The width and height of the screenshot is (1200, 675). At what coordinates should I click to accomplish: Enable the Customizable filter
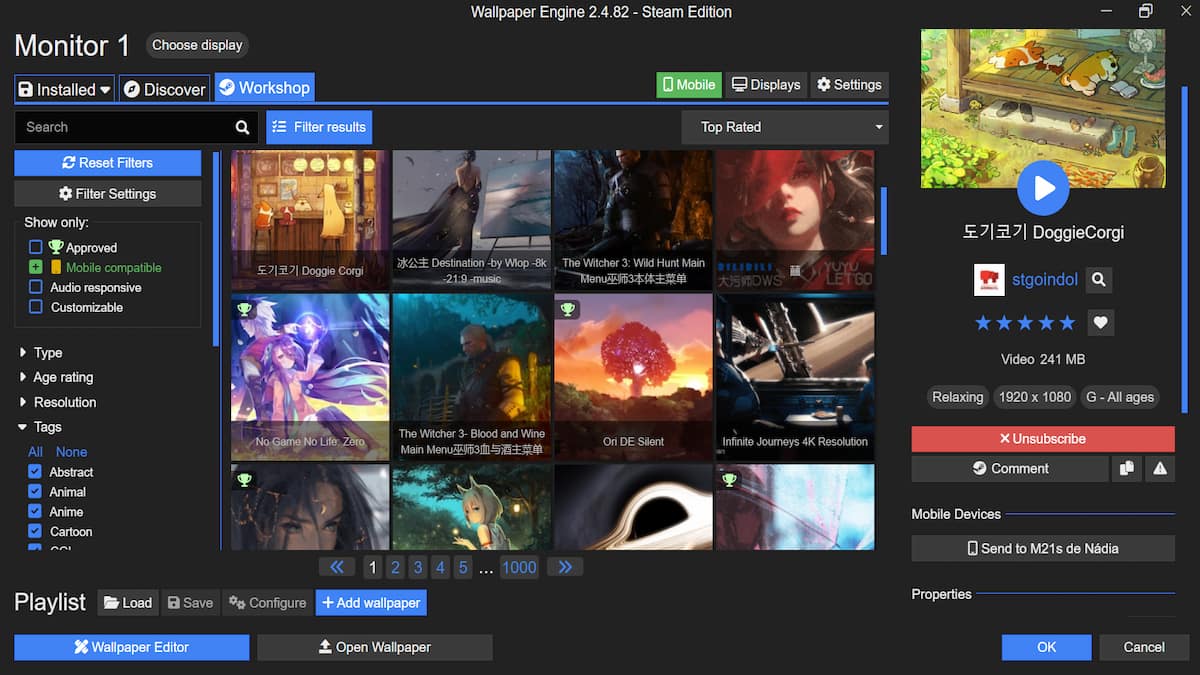coord(36,307)
